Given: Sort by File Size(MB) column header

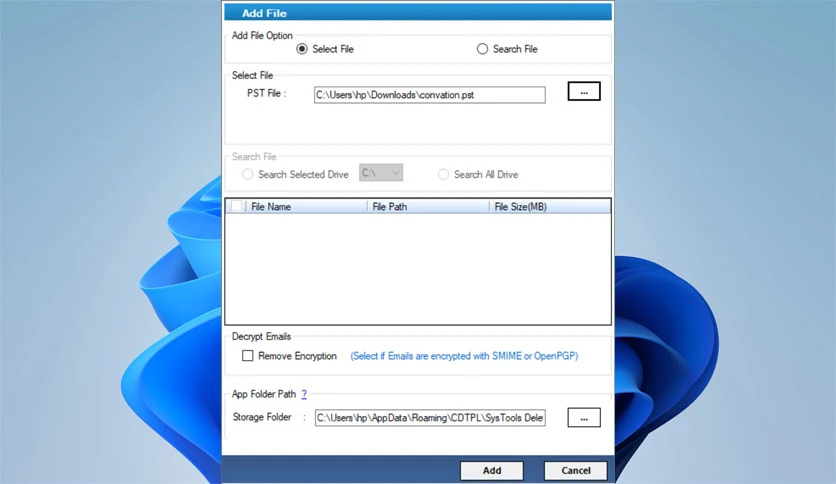Looking at the screenshot, I should coord(550,207).
